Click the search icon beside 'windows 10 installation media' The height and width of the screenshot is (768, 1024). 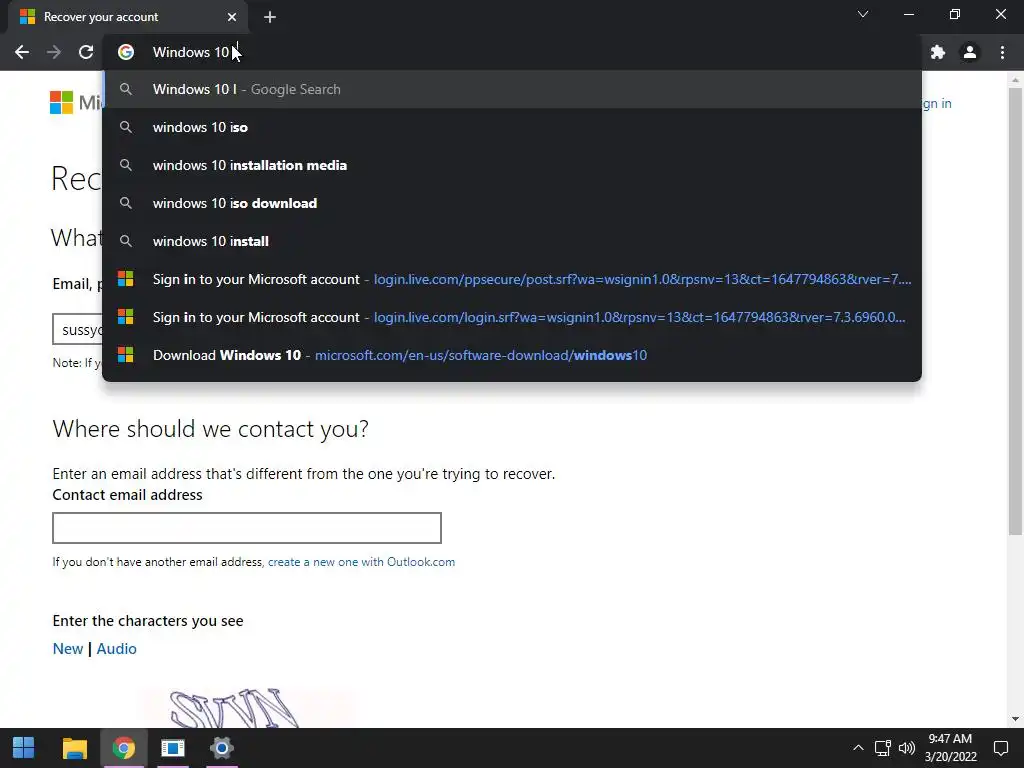(126, 165)
